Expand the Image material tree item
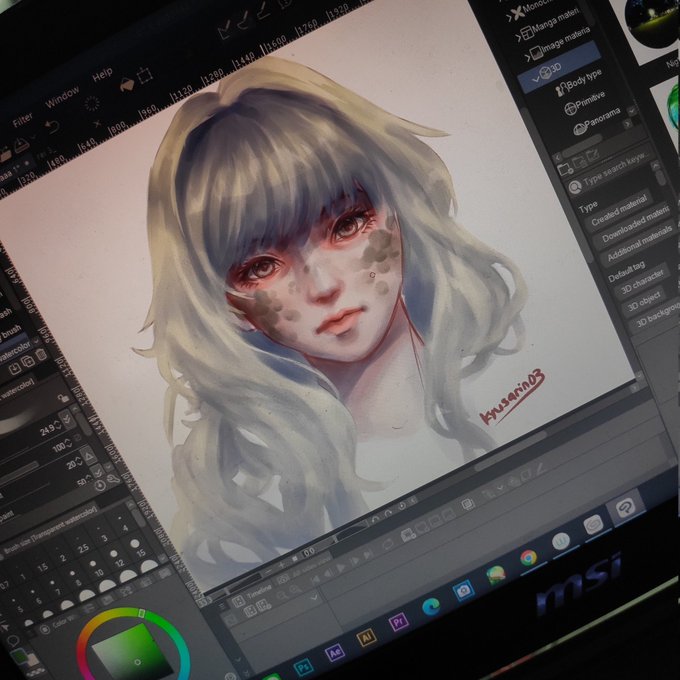 click(527, 57)
